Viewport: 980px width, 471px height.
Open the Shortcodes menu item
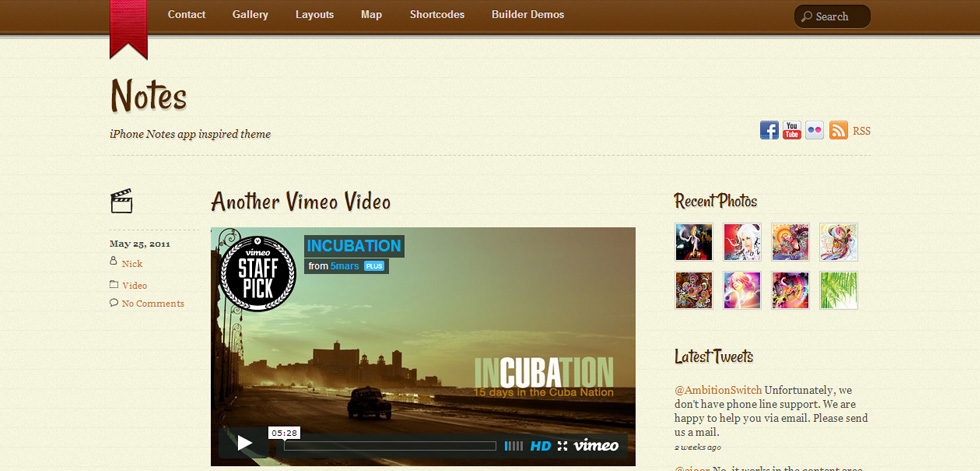pyautogui.click(x=437, y=14)
